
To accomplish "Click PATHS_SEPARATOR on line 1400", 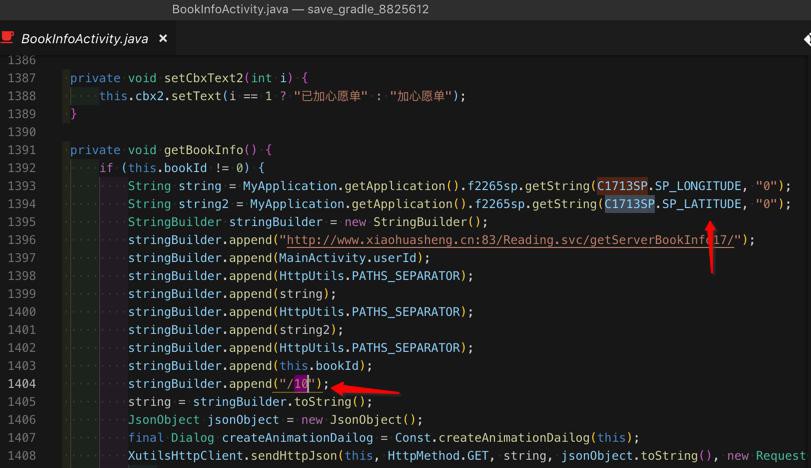I will pos(406,312).
